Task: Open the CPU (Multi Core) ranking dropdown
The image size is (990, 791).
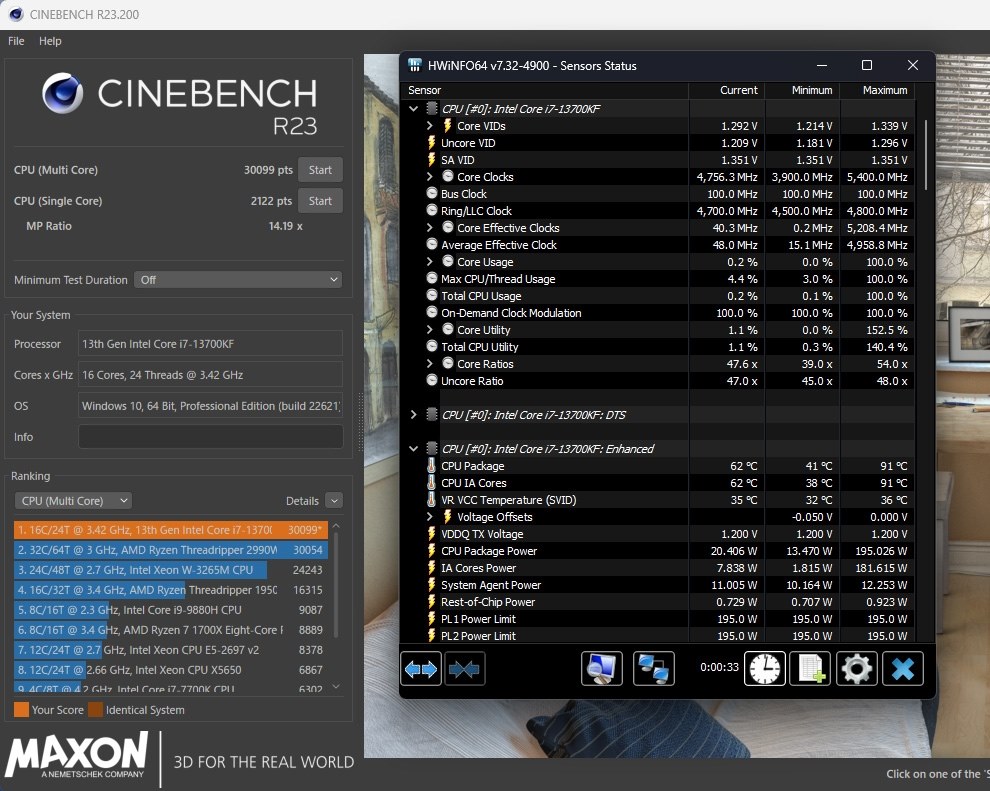Action: pyautogui.click(x=73, y=501)
